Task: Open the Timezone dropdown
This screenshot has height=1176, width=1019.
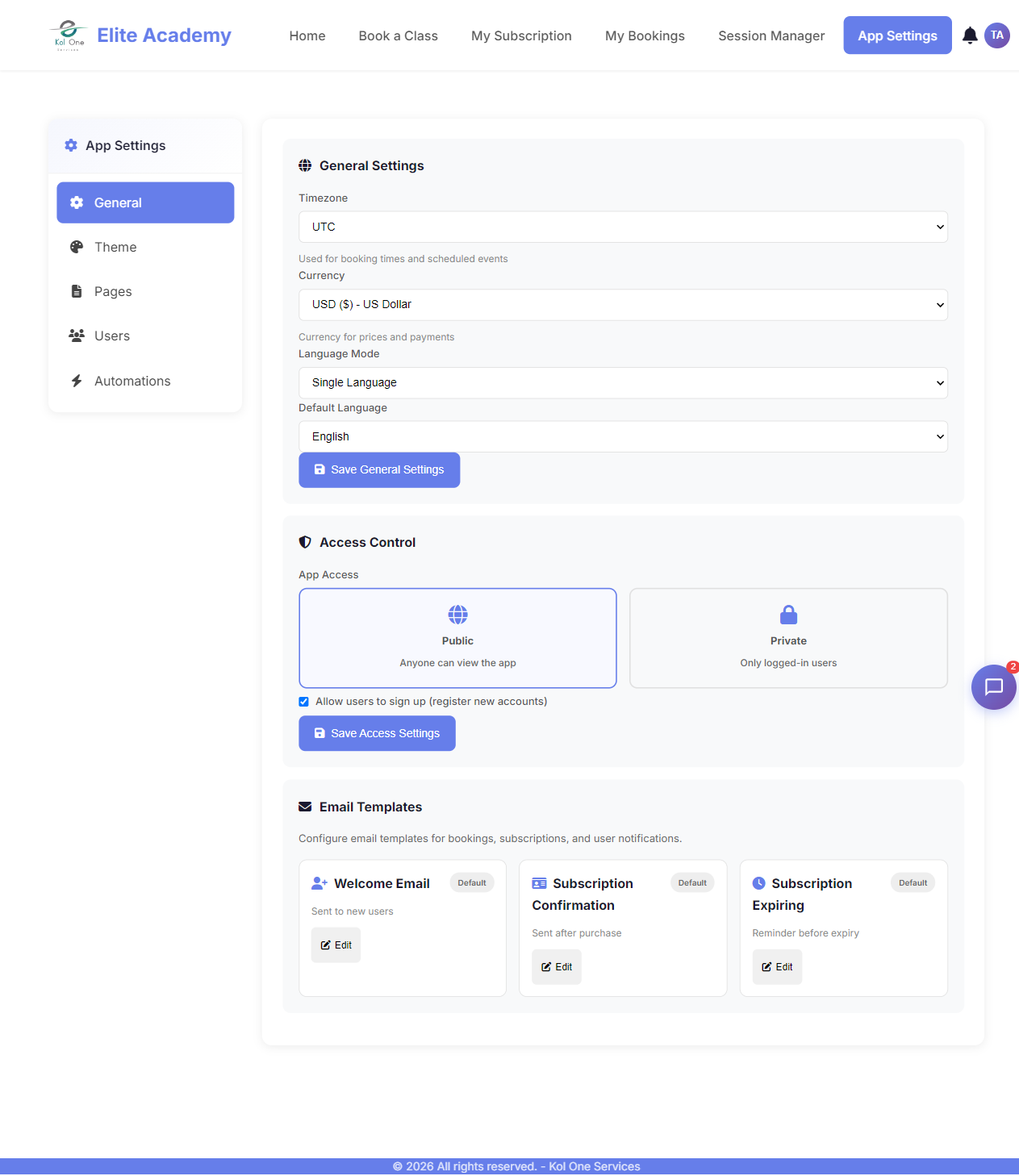Action: point(623,227)
